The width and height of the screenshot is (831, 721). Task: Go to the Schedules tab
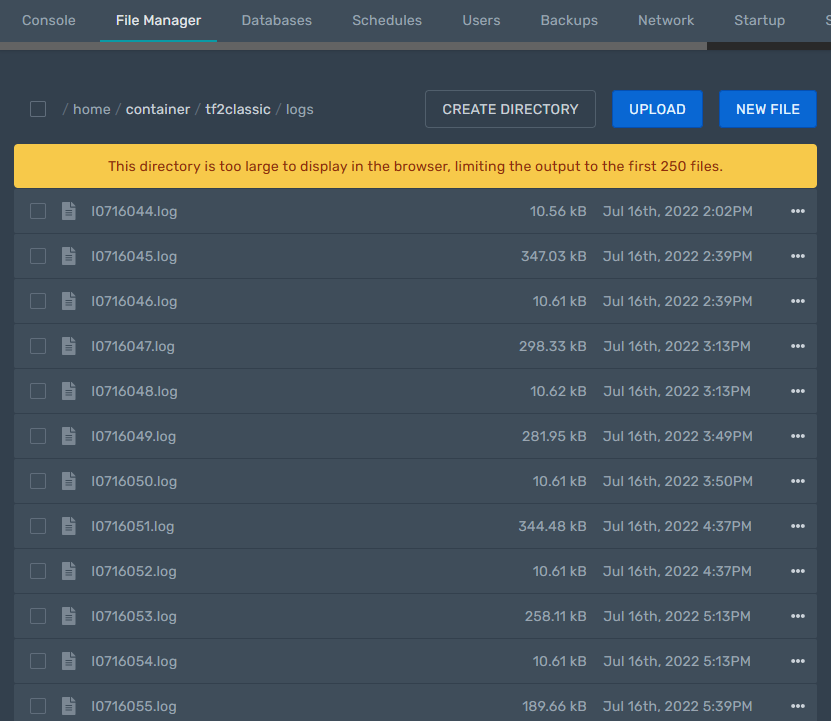pyautogui.click(x=387, y=20)
